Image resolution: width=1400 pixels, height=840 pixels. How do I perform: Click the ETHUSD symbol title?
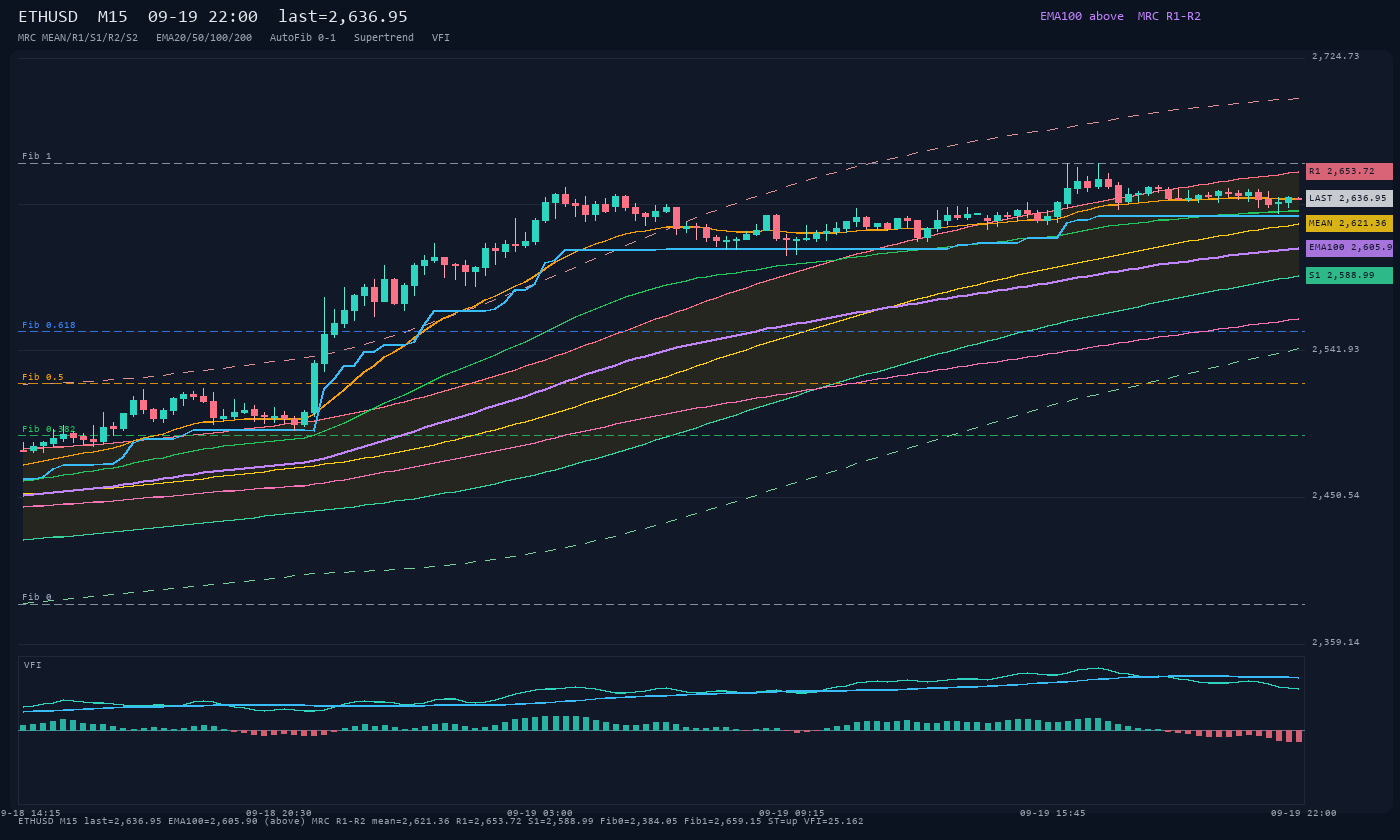pyautogui.click(x=48, y=17)
